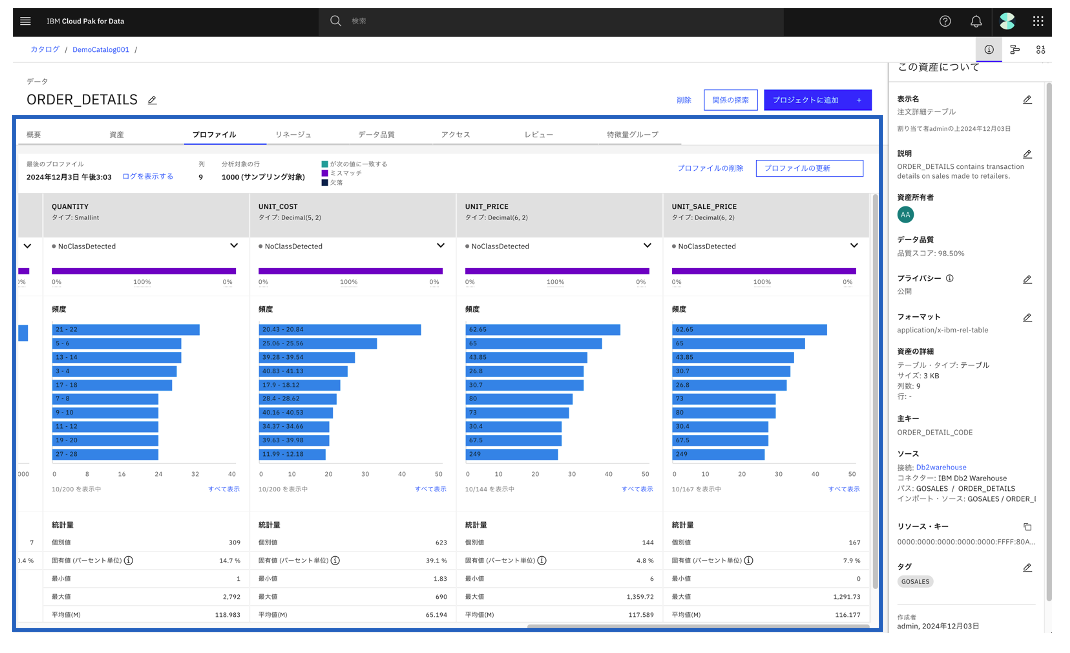This screenshot has width=1070, height=653.
Task: Edit the format pencil icon
Action: coord(1027,318)
